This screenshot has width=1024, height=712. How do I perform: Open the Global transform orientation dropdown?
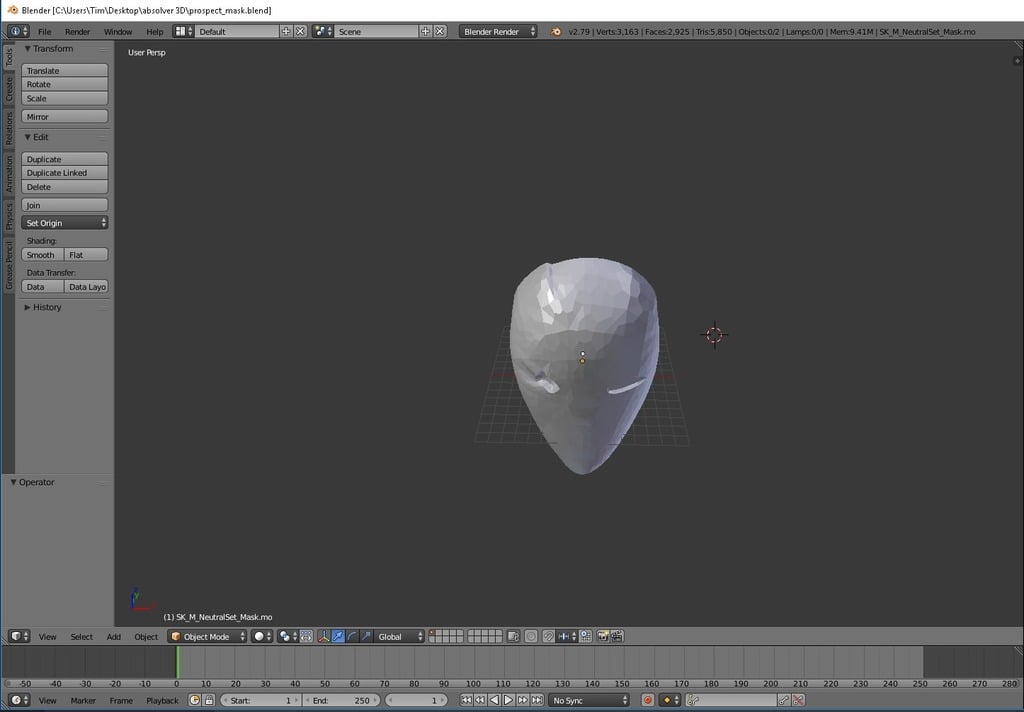click(x=400, y=636)
